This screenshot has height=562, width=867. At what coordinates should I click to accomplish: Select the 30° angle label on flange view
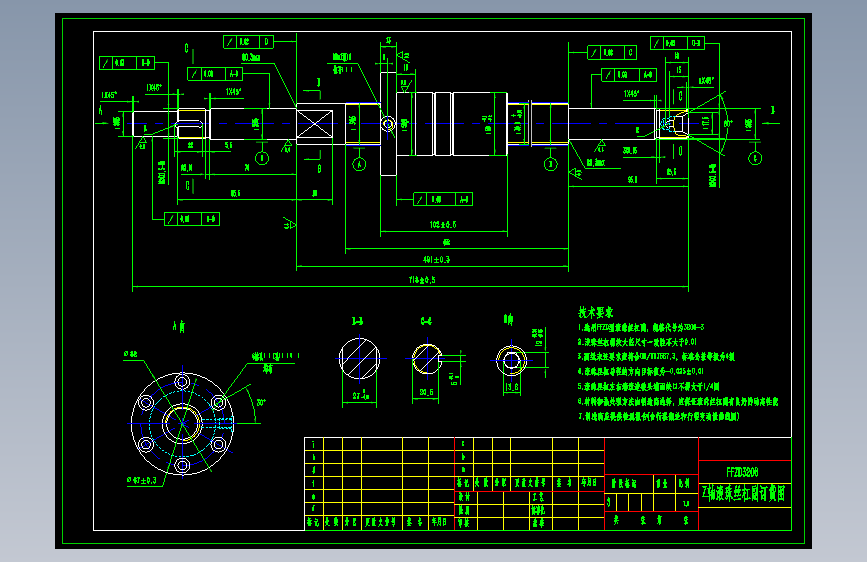260,402
